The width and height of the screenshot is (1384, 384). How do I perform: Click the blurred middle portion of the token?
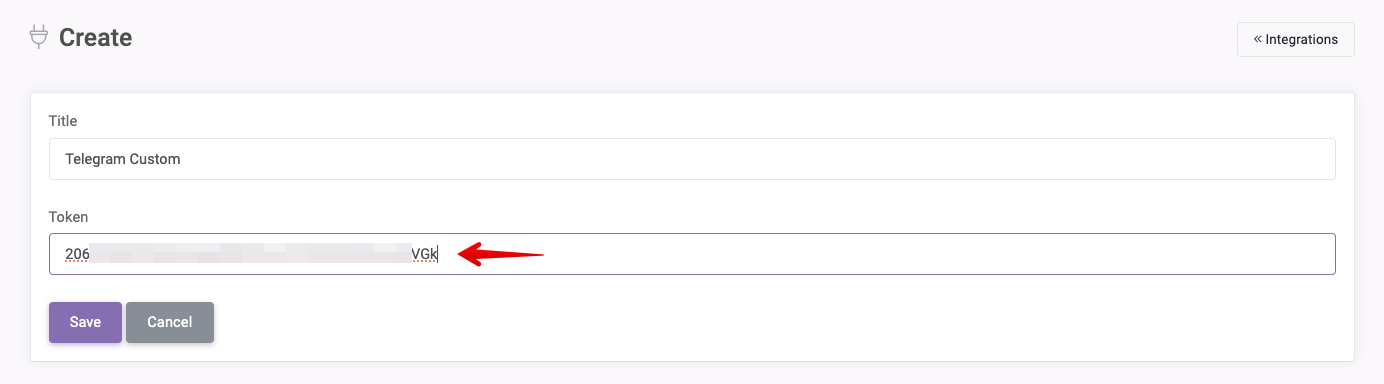tap(250, 254)
